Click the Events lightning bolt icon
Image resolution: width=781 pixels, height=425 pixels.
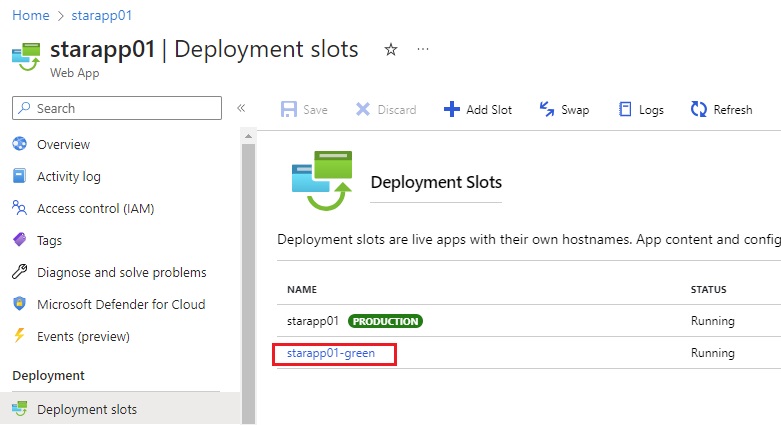[x=19, y=335]
